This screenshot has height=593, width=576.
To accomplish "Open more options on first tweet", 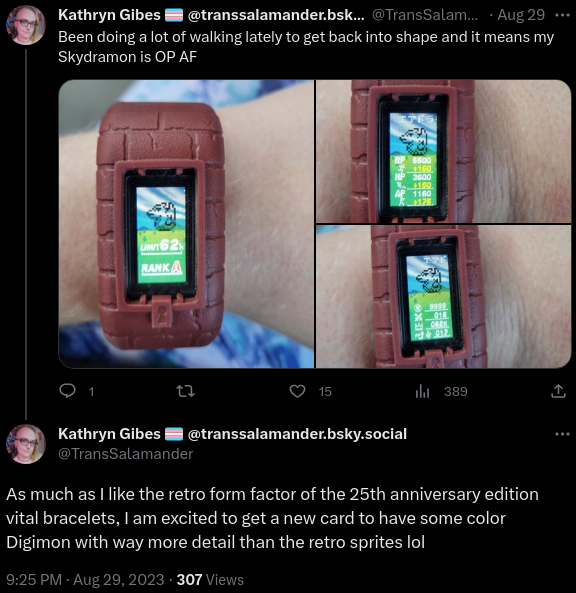I will [562, 16].
